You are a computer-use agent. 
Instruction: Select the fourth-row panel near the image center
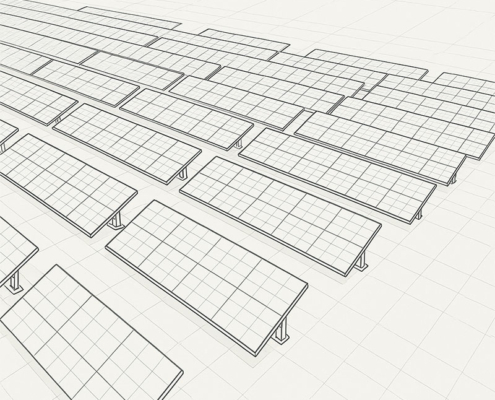pos(186,119)
